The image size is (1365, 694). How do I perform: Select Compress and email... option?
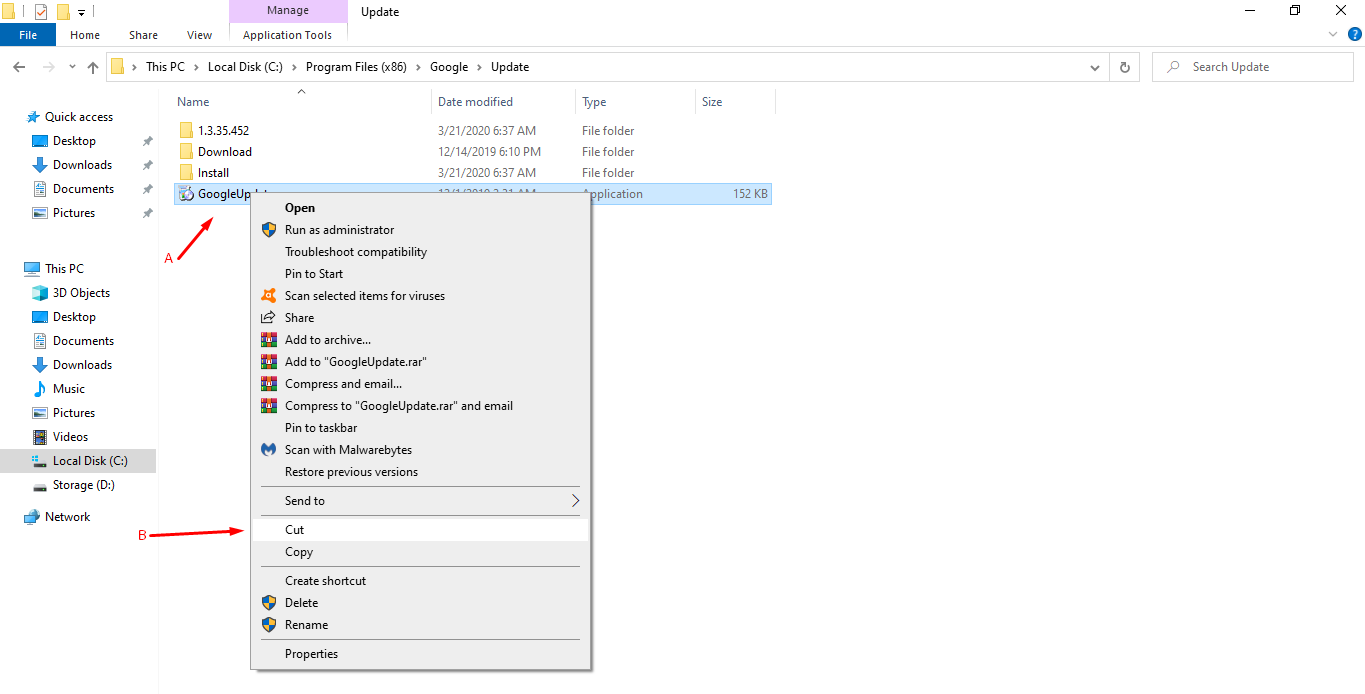pyautogui.click(x=420, y=384)
